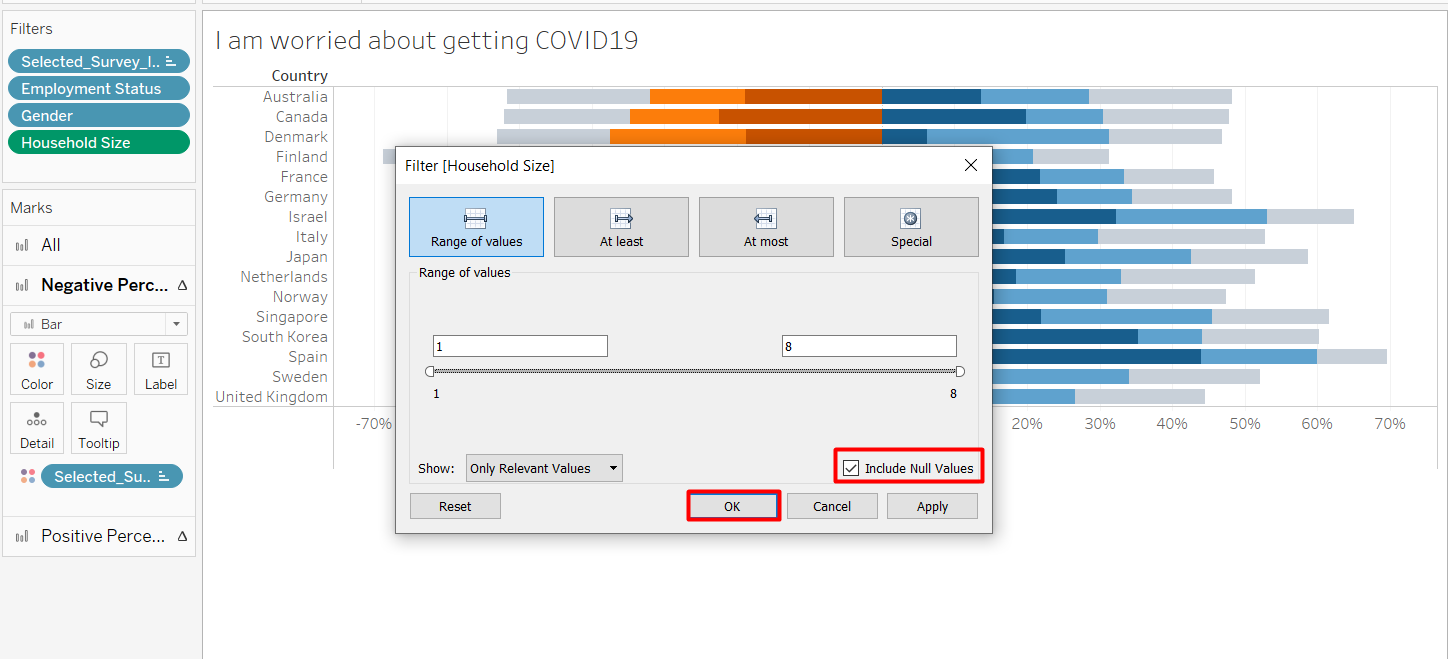Click the minimum value input field

pos(520,346)
